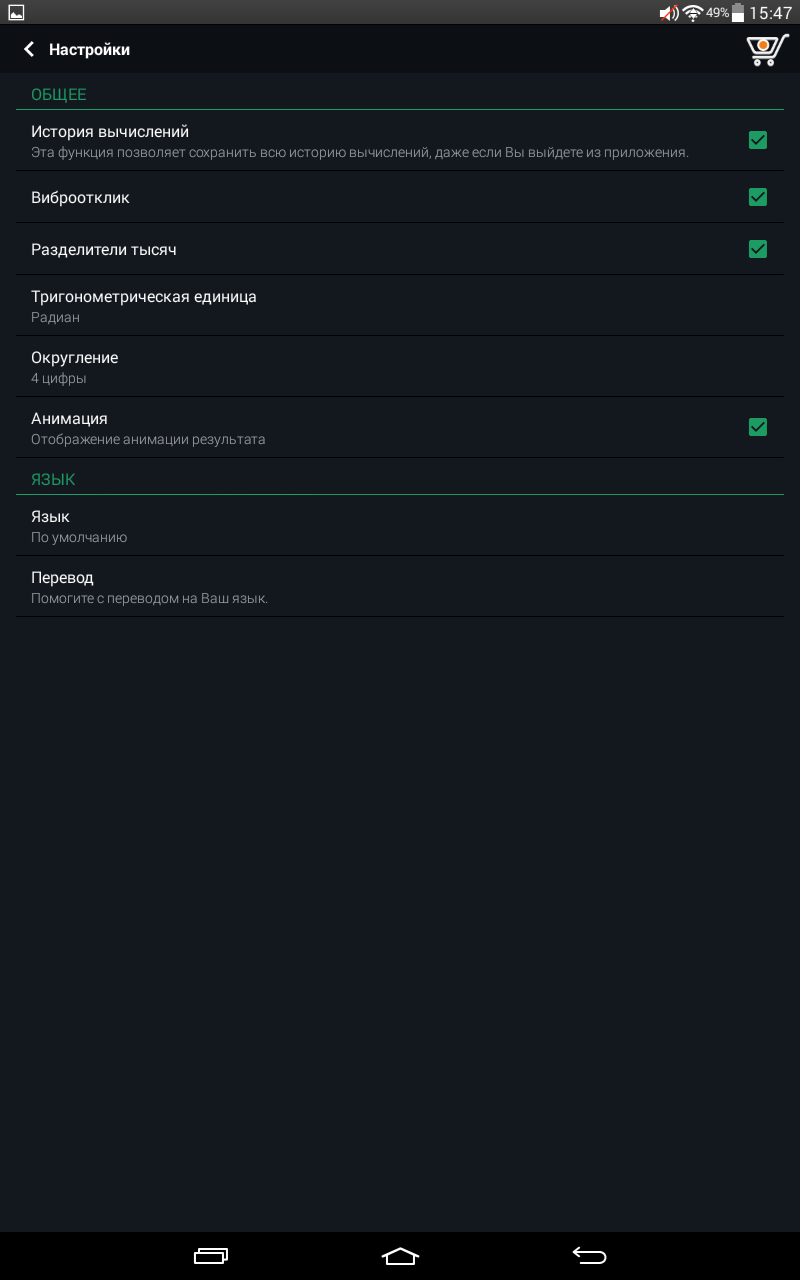Viewport: 800px width, 1280px height.
Task: Open the shopping cart icon
Action: point(767,49)
